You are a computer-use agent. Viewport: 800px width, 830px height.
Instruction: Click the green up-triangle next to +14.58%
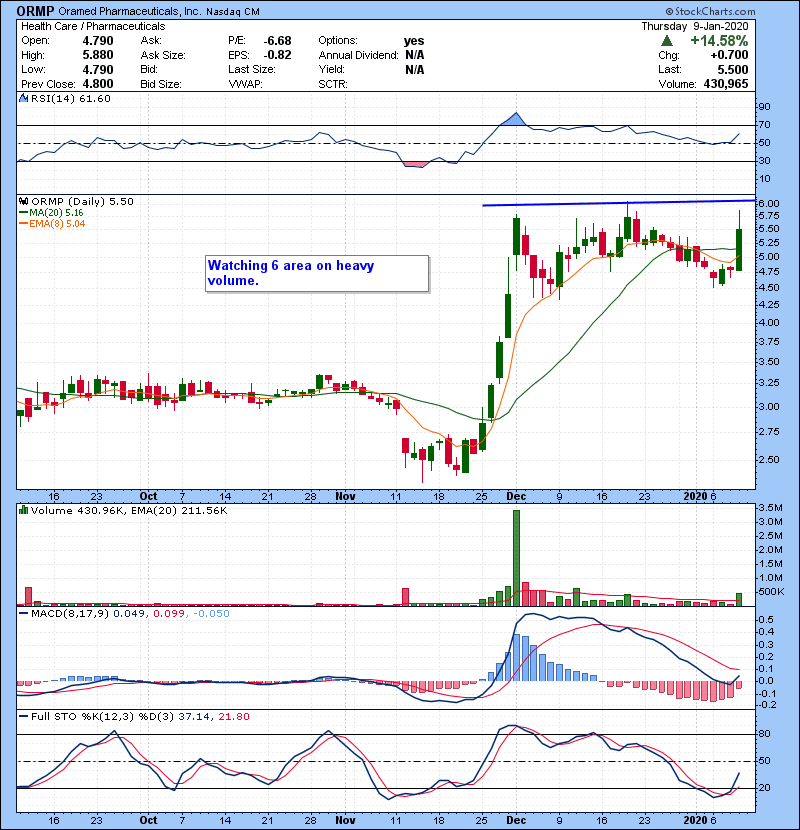tap(667, 41)
